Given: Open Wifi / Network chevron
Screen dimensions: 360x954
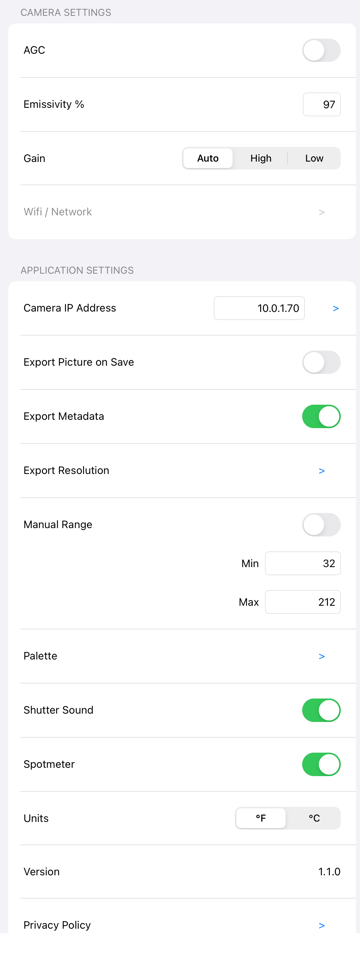Looking at the screenshot, I should 322,212.
